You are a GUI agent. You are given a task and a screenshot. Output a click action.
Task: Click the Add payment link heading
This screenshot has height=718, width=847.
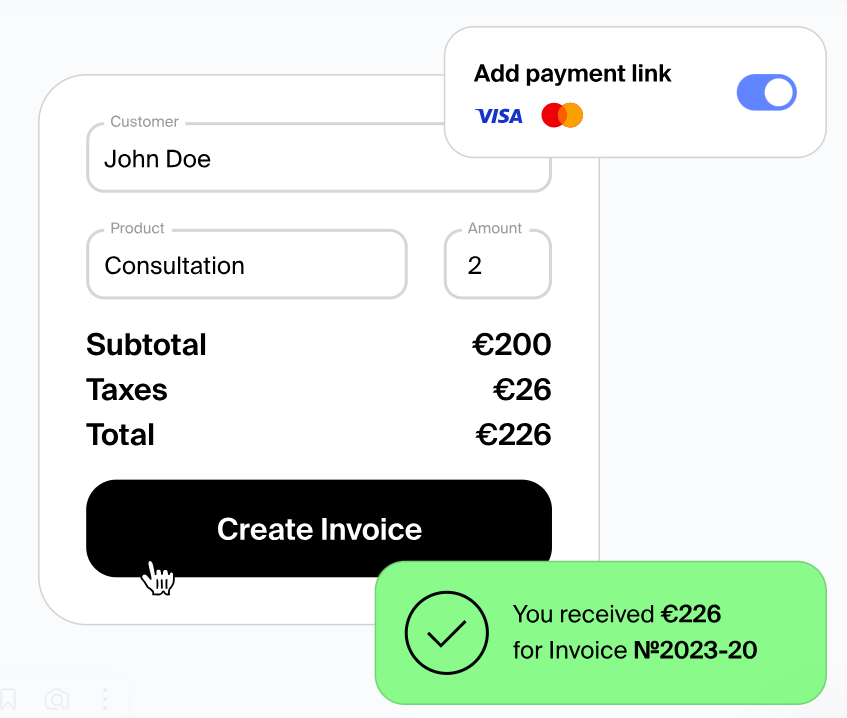click(x=573, y=74)
